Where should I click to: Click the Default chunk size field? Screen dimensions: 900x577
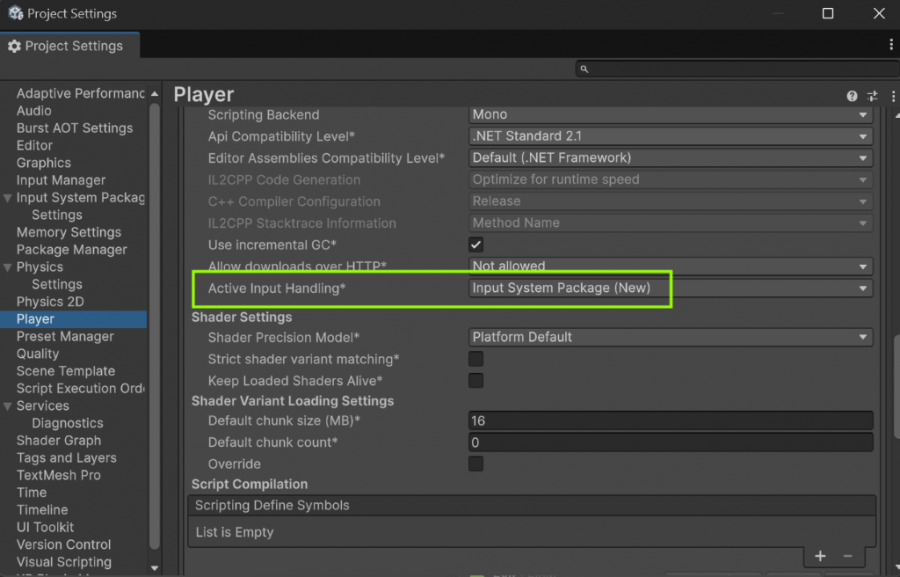coord(670,421)
